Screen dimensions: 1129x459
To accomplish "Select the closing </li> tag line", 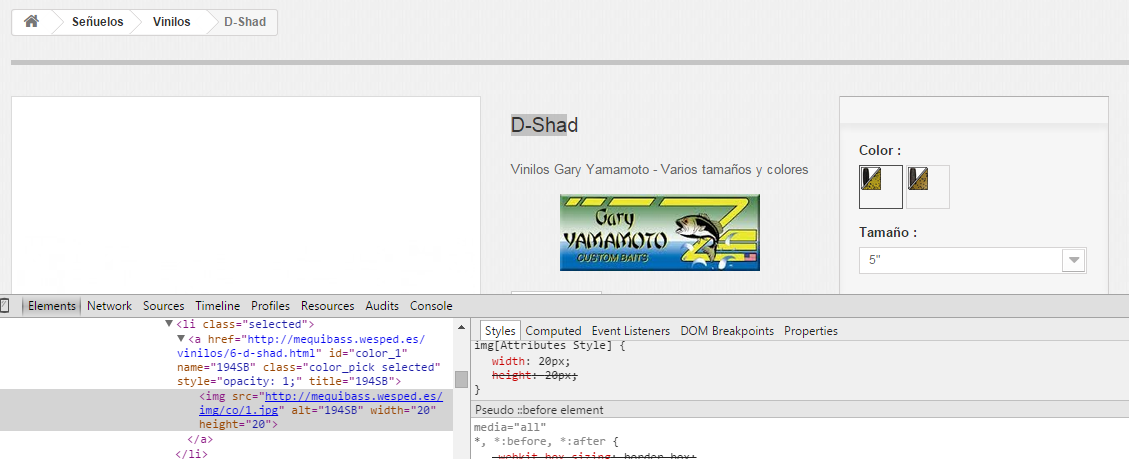I will 192,453.
